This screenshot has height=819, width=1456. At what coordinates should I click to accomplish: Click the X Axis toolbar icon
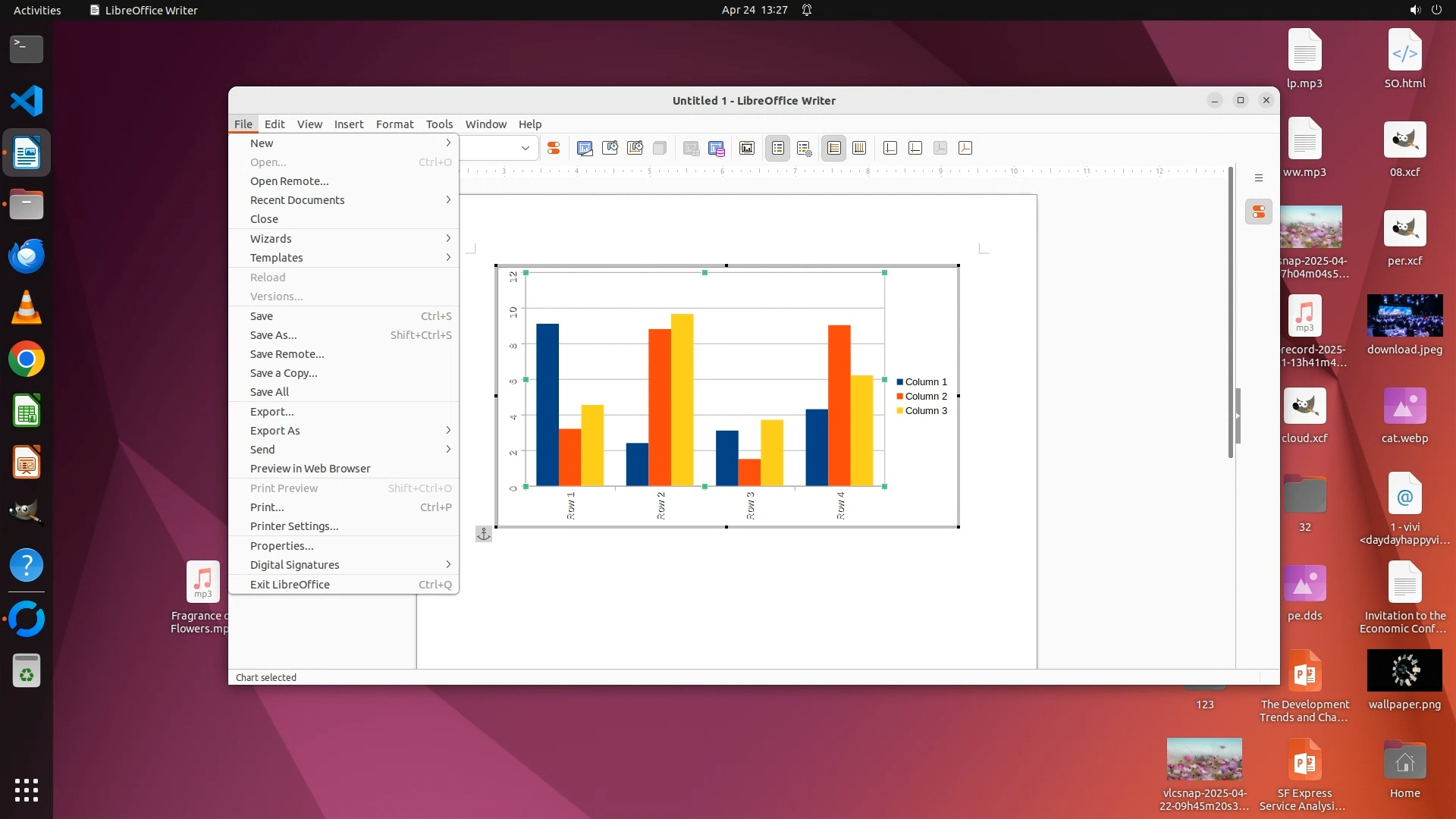[x=890, y=149]
